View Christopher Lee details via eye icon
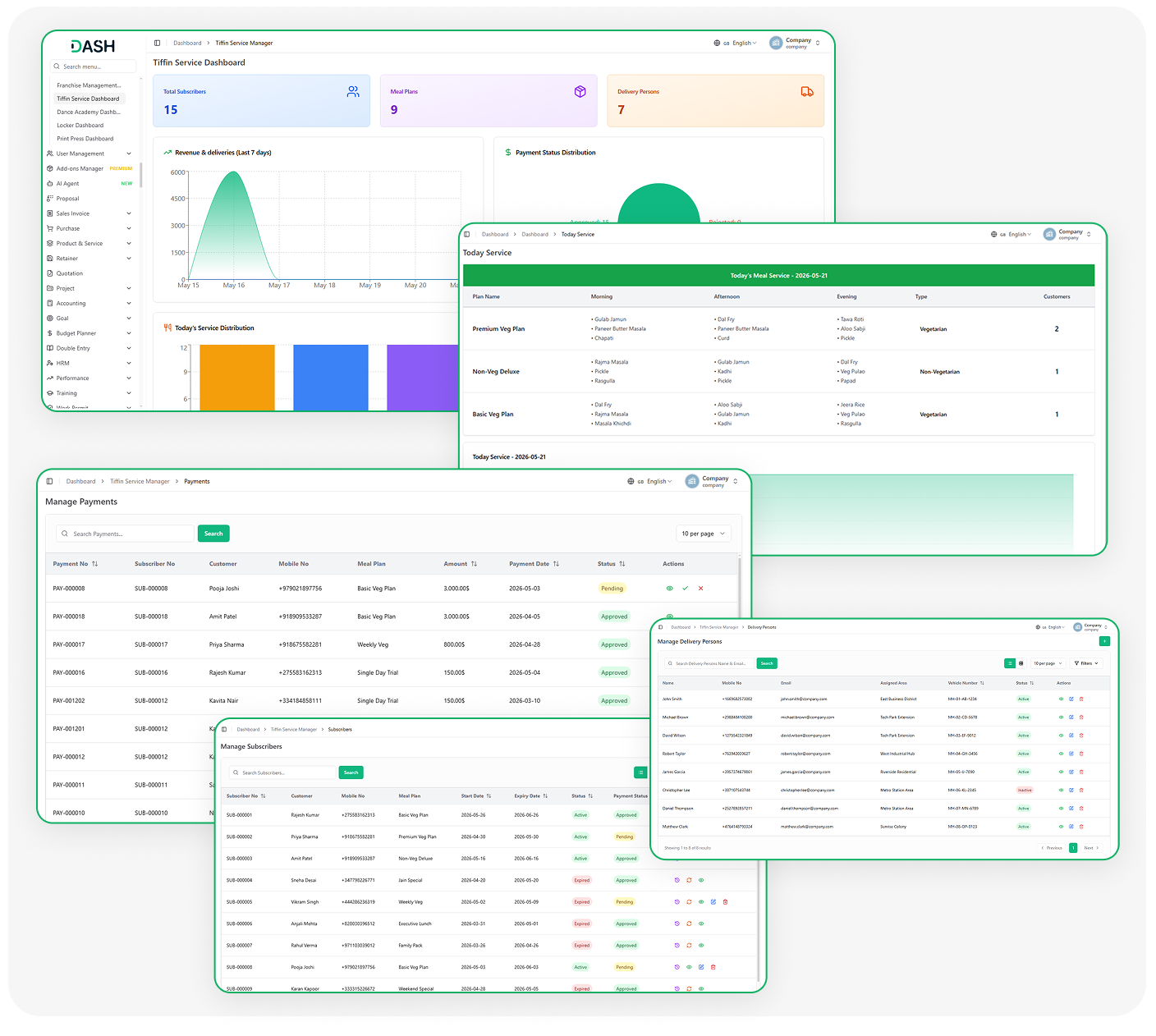This screenshot has width=1156, height=1036. pyautogui.click(x=1061, y=791)
